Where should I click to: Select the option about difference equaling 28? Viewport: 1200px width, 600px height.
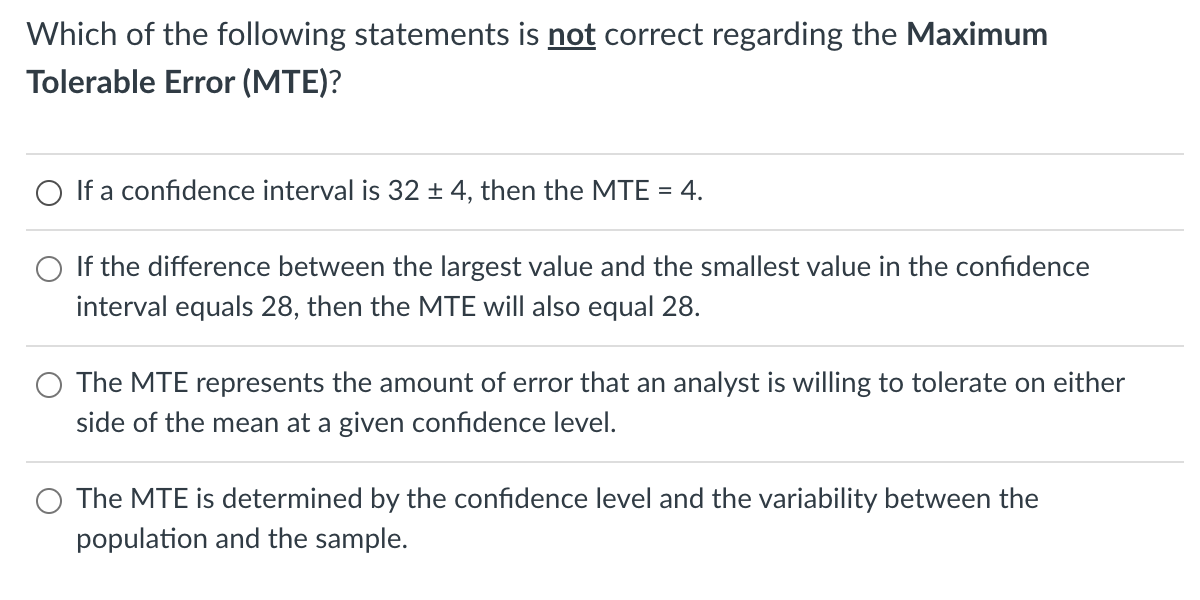pyautogui.click(x=47, y=268)
